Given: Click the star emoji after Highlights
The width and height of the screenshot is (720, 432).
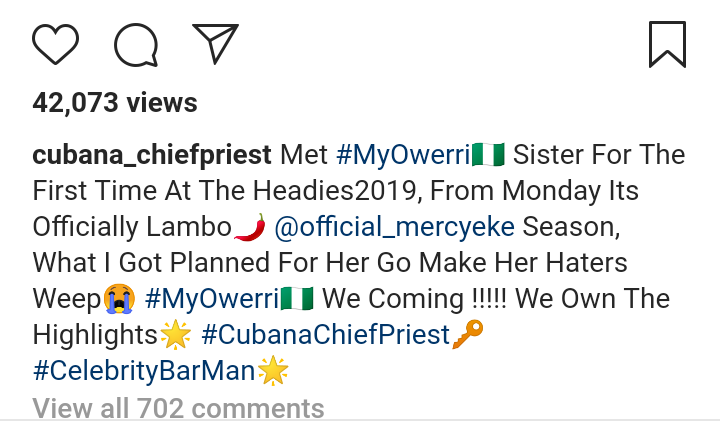Looking at the screenshot, I should click(174, 336).
